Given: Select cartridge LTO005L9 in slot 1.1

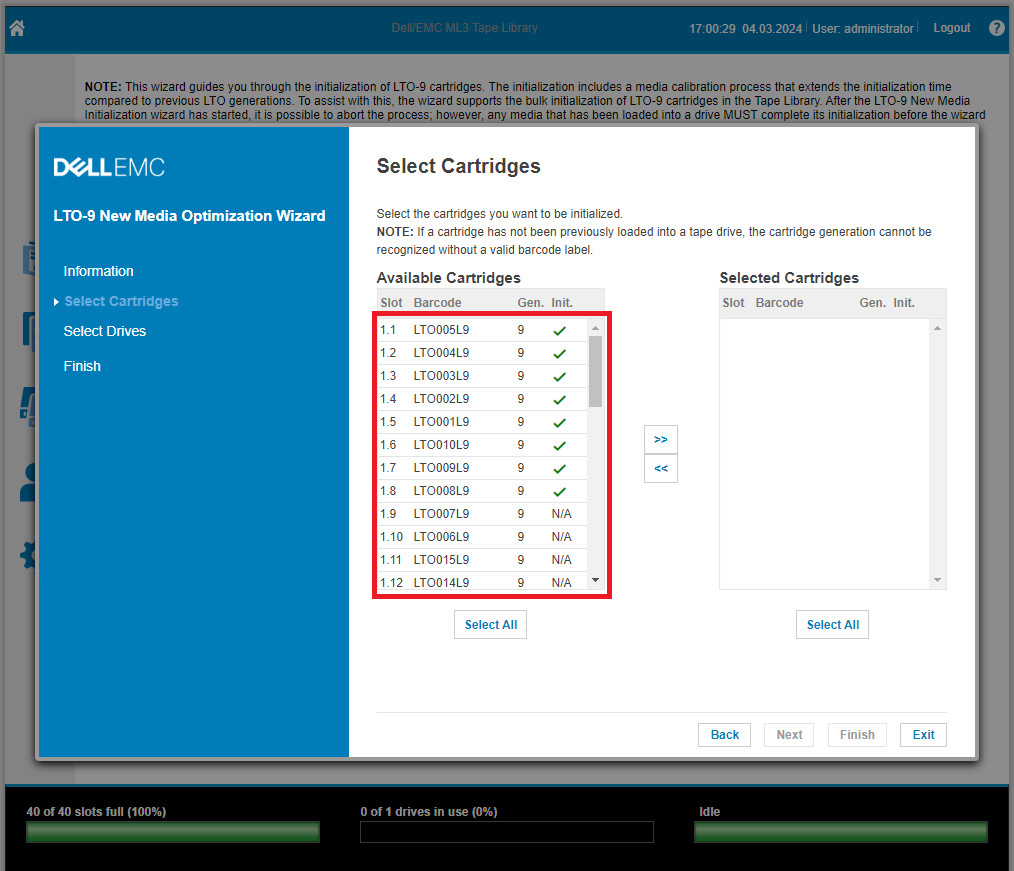Looking at the screenshot, I should point(482,330).
